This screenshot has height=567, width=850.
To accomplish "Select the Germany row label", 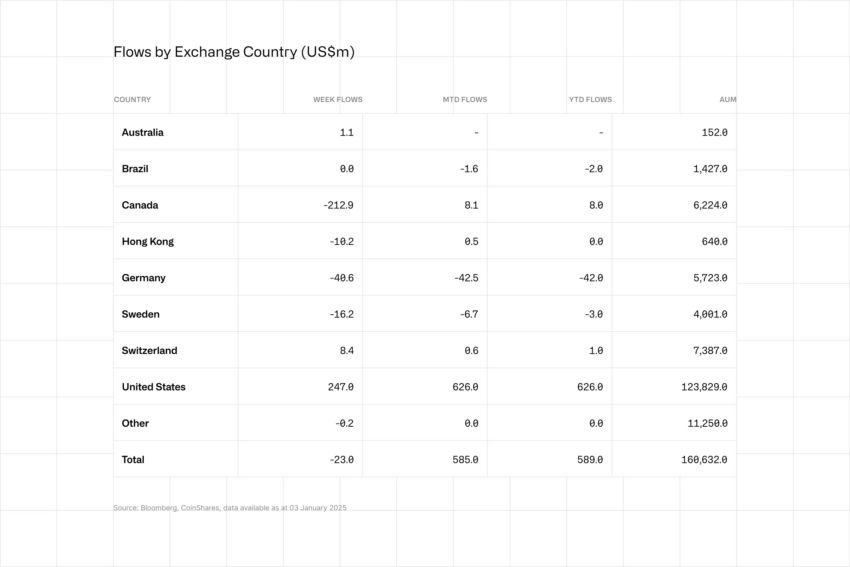I will click(144, 278).
